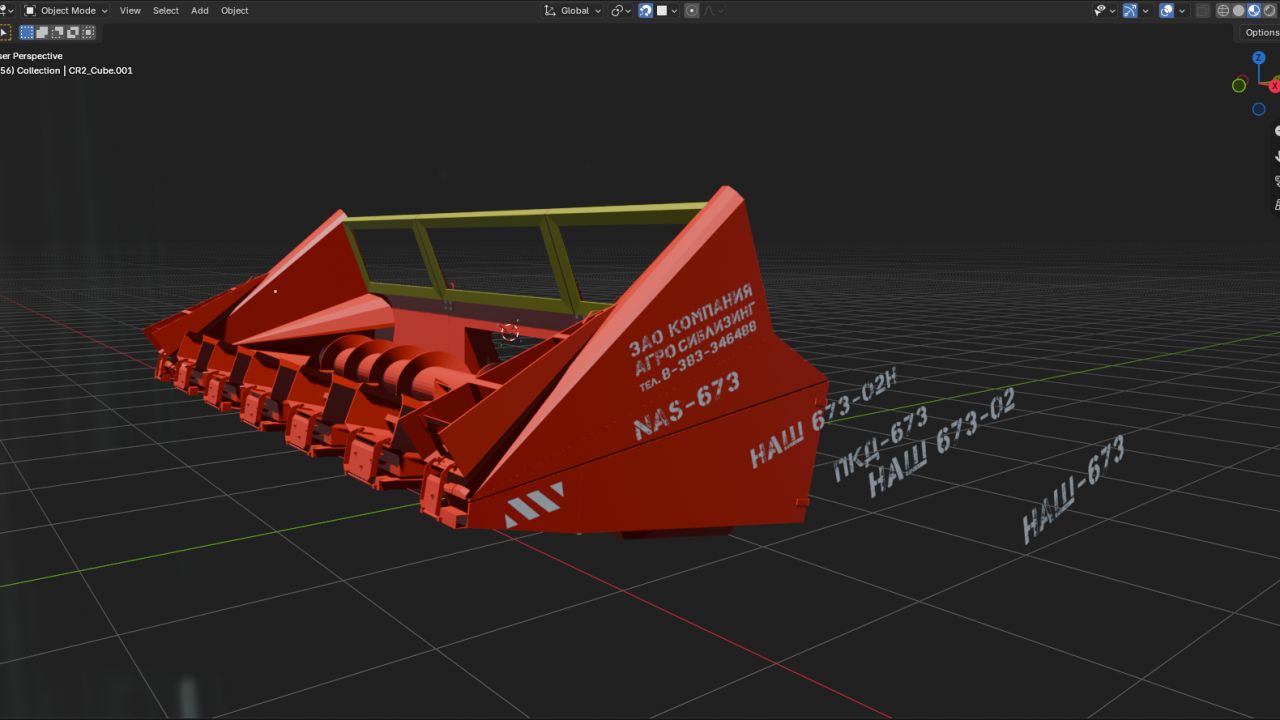The image size is (1280, 720).
Task: Open the editor type dropdown
Action: coord(6,10)
